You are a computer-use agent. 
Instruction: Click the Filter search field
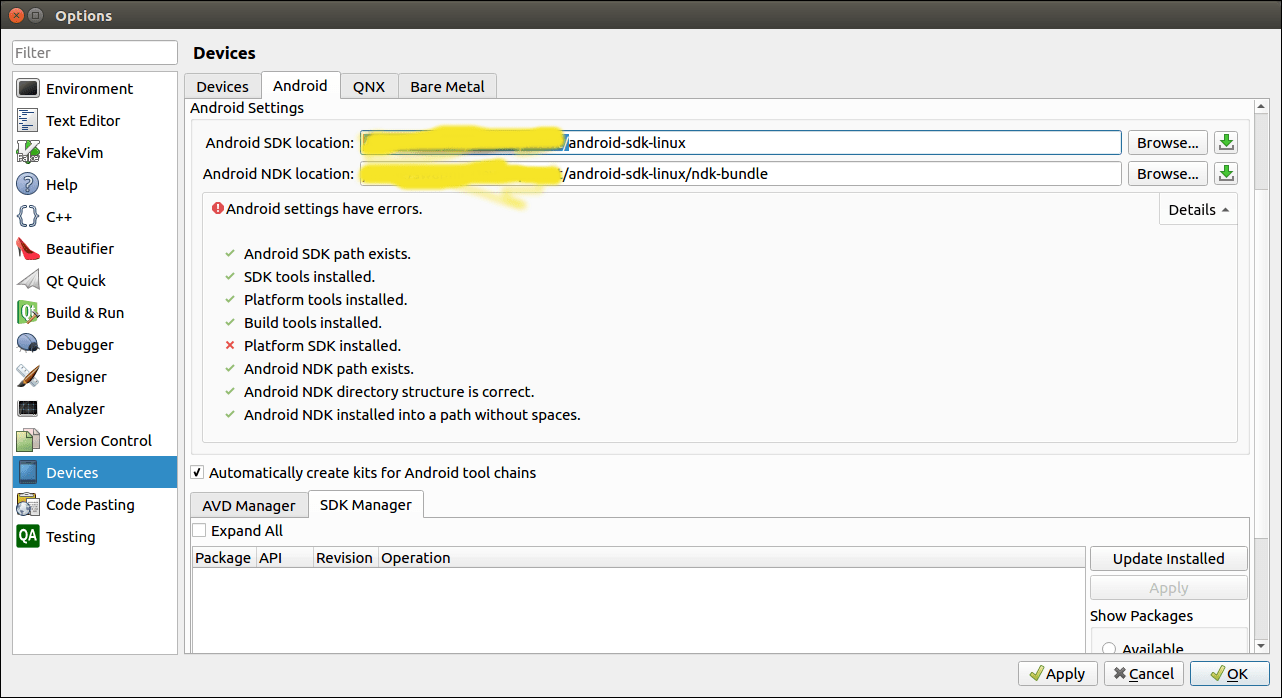coord(95,53)
